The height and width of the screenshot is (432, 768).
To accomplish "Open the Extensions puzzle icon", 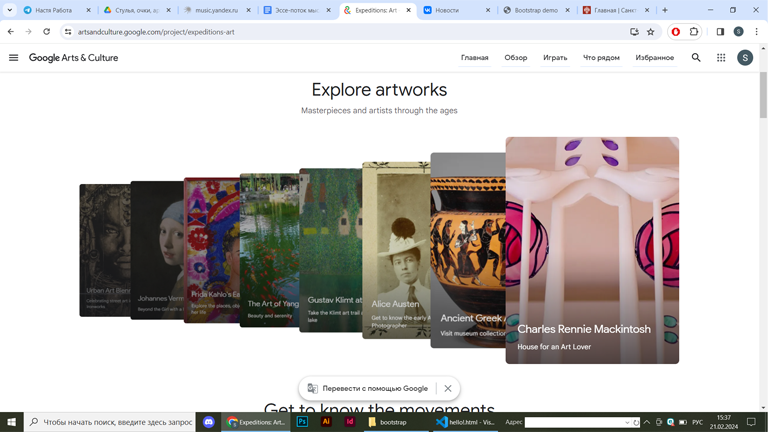I will [694, 32].
